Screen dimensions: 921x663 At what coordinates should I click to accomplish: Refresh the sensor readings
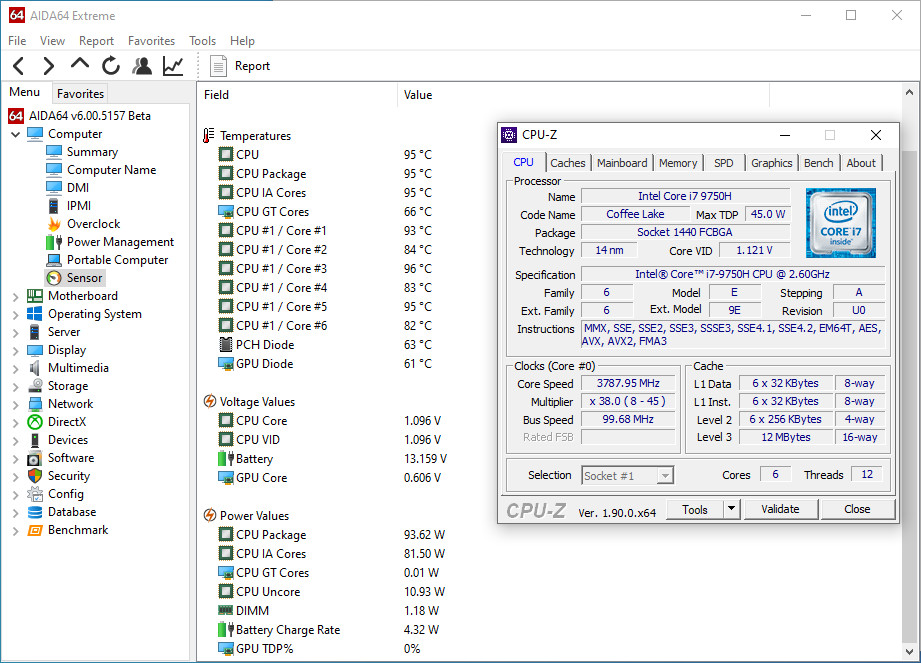pyautogui.click(x=110, y=66)
